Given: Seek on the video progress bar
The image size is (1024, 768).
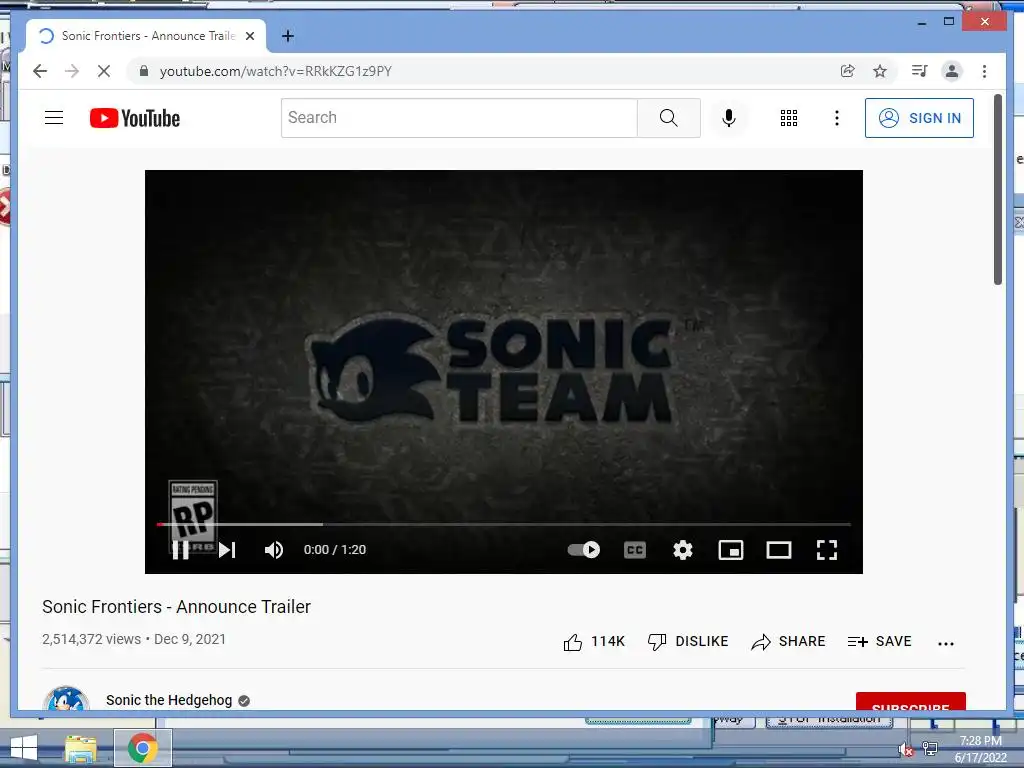Looking at the screenshot, I should coord(504,524).
